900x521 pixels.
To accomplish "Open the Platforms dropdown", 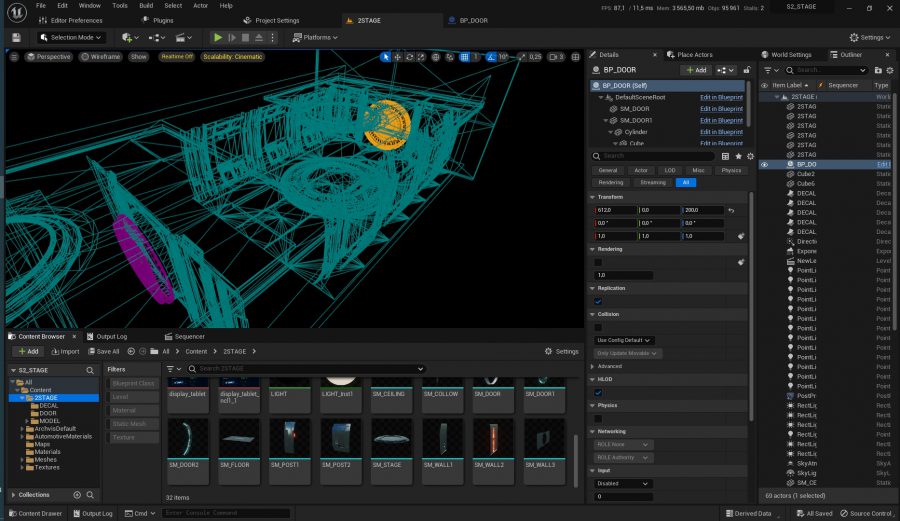I will click(x=315, y=37).
